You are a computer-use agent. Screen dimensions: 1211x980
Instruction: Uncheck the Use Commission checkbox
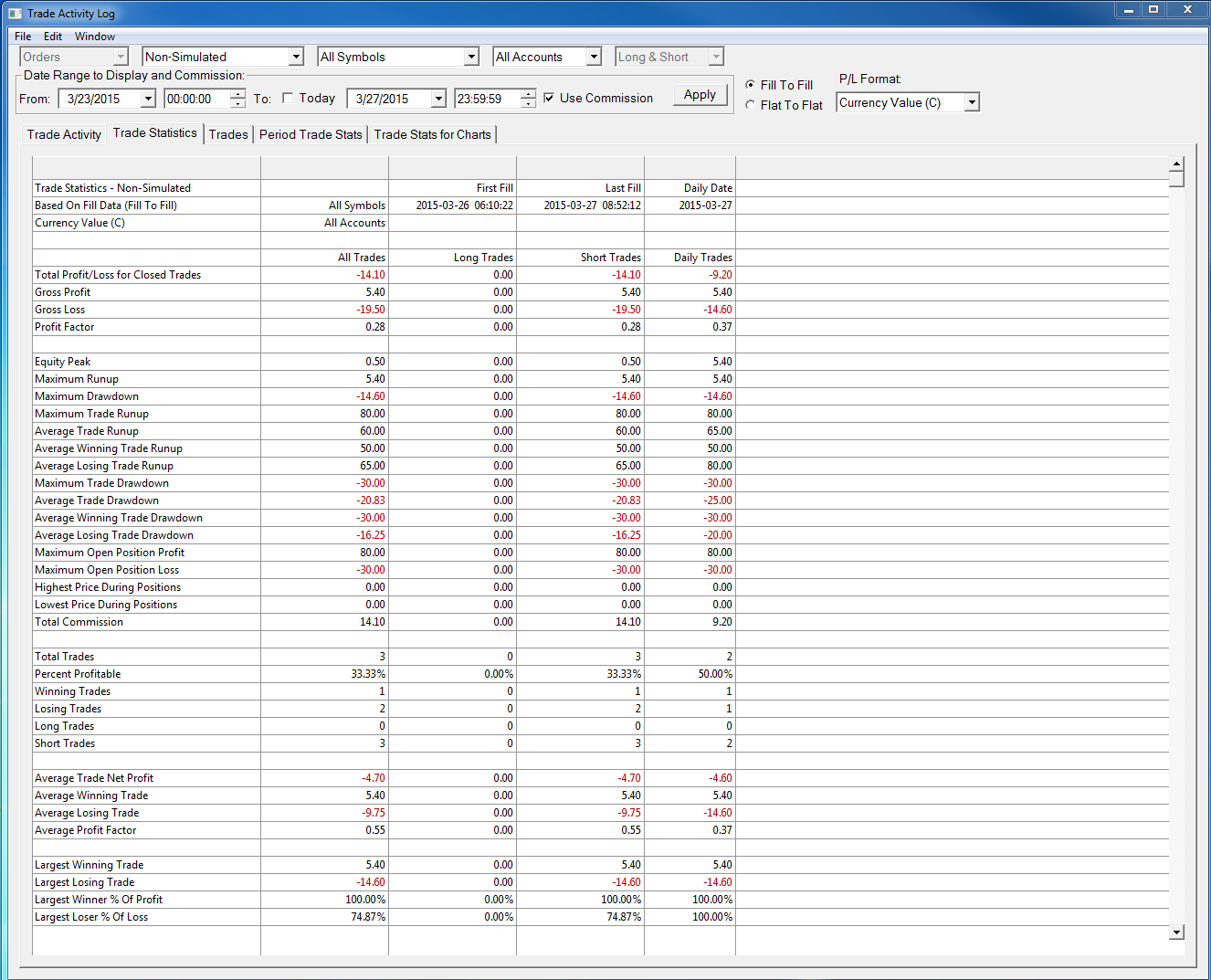pos(549,98)
